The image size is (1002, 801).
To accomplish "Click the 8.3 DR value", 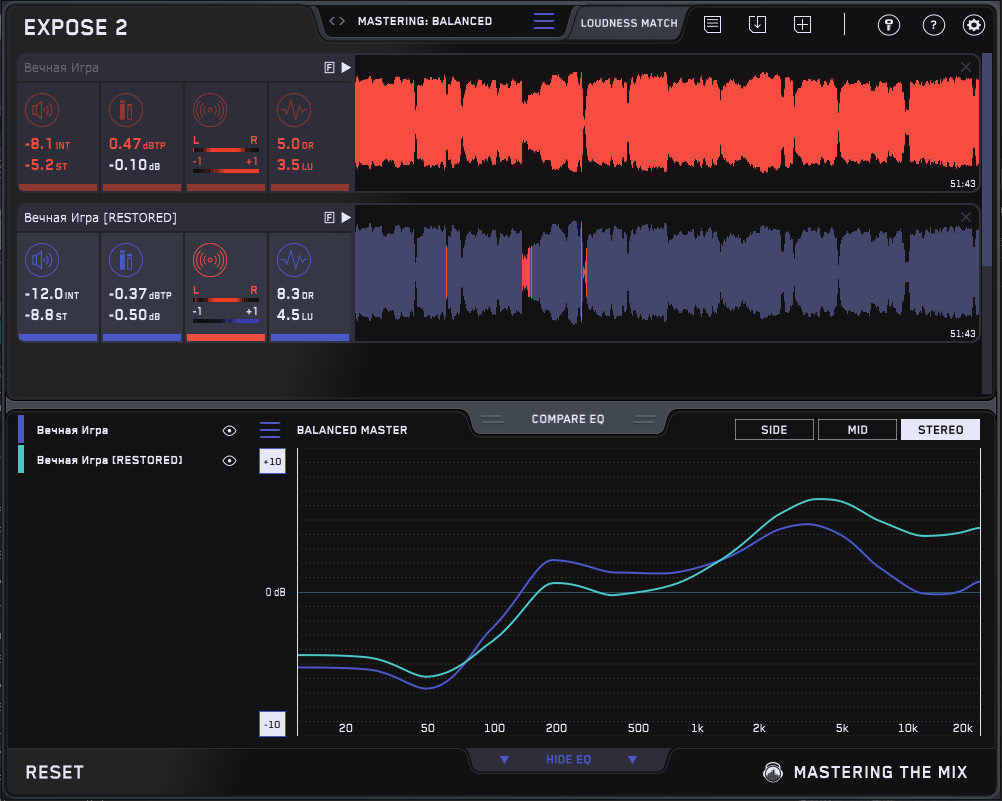I will coord(295,295).
